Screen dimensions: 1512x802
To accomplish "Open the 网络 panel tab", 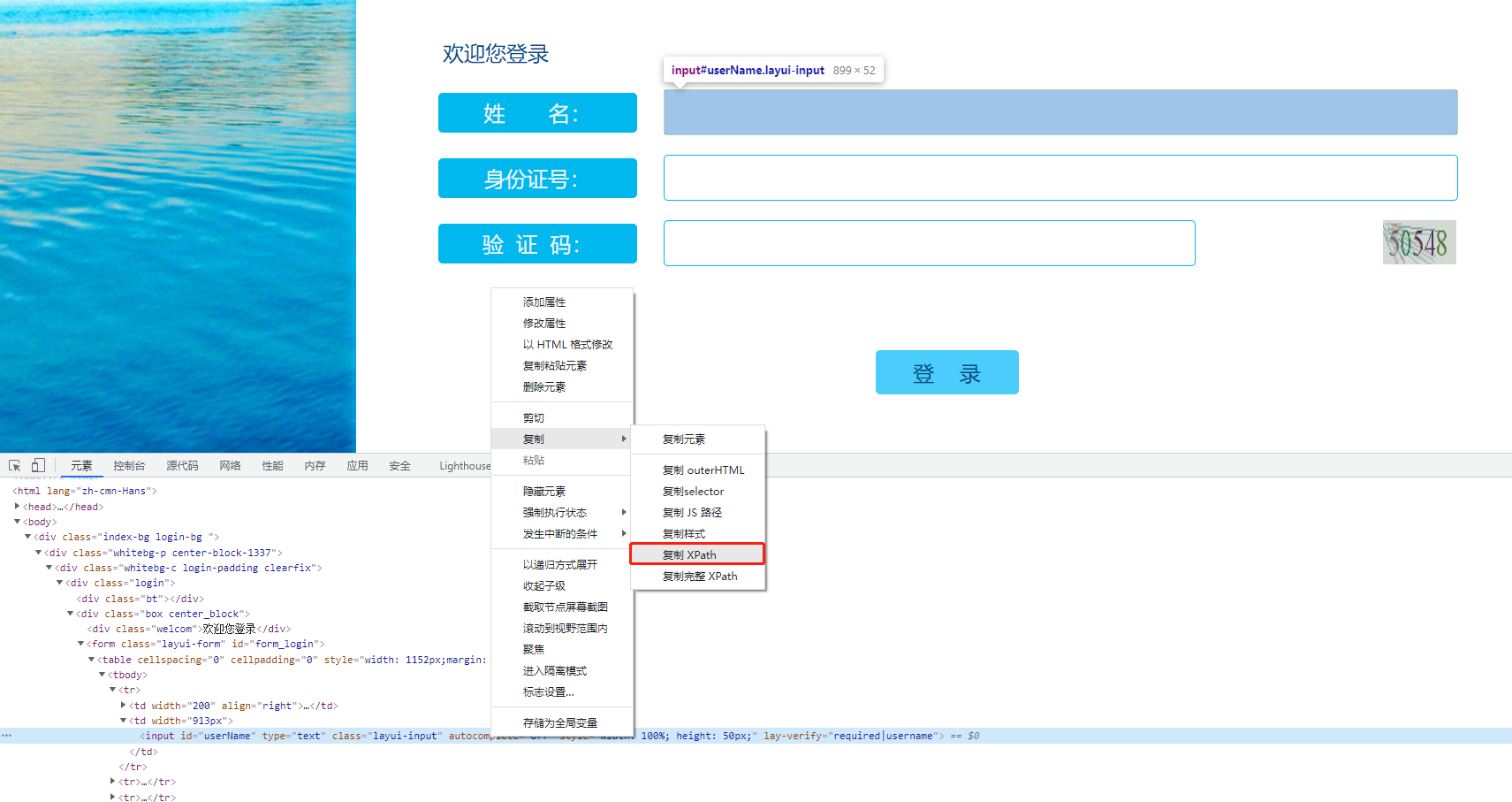I will click(x=229, y=464).
